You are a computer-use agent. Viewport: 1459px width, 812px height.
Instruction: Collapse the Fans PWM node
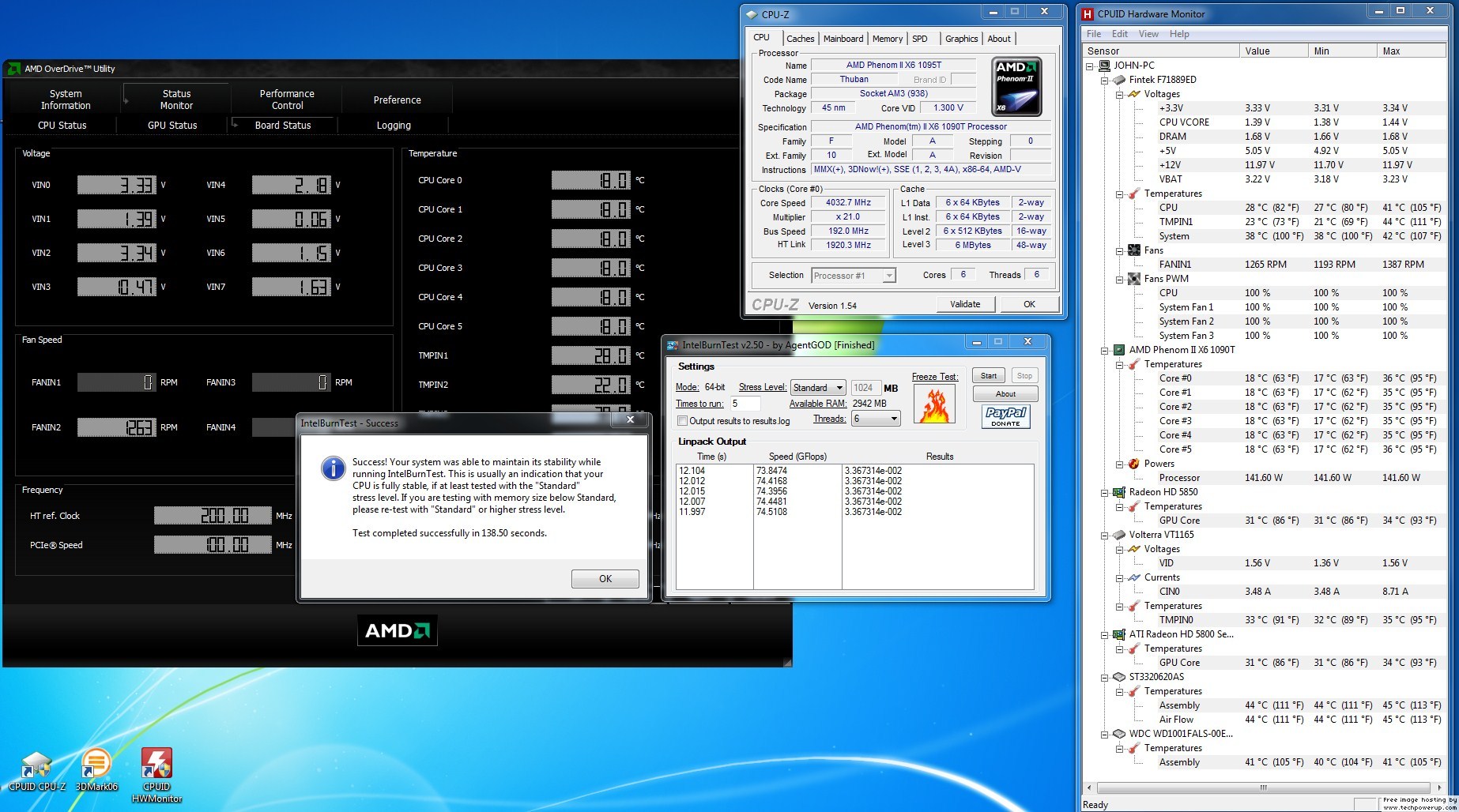1120,279
